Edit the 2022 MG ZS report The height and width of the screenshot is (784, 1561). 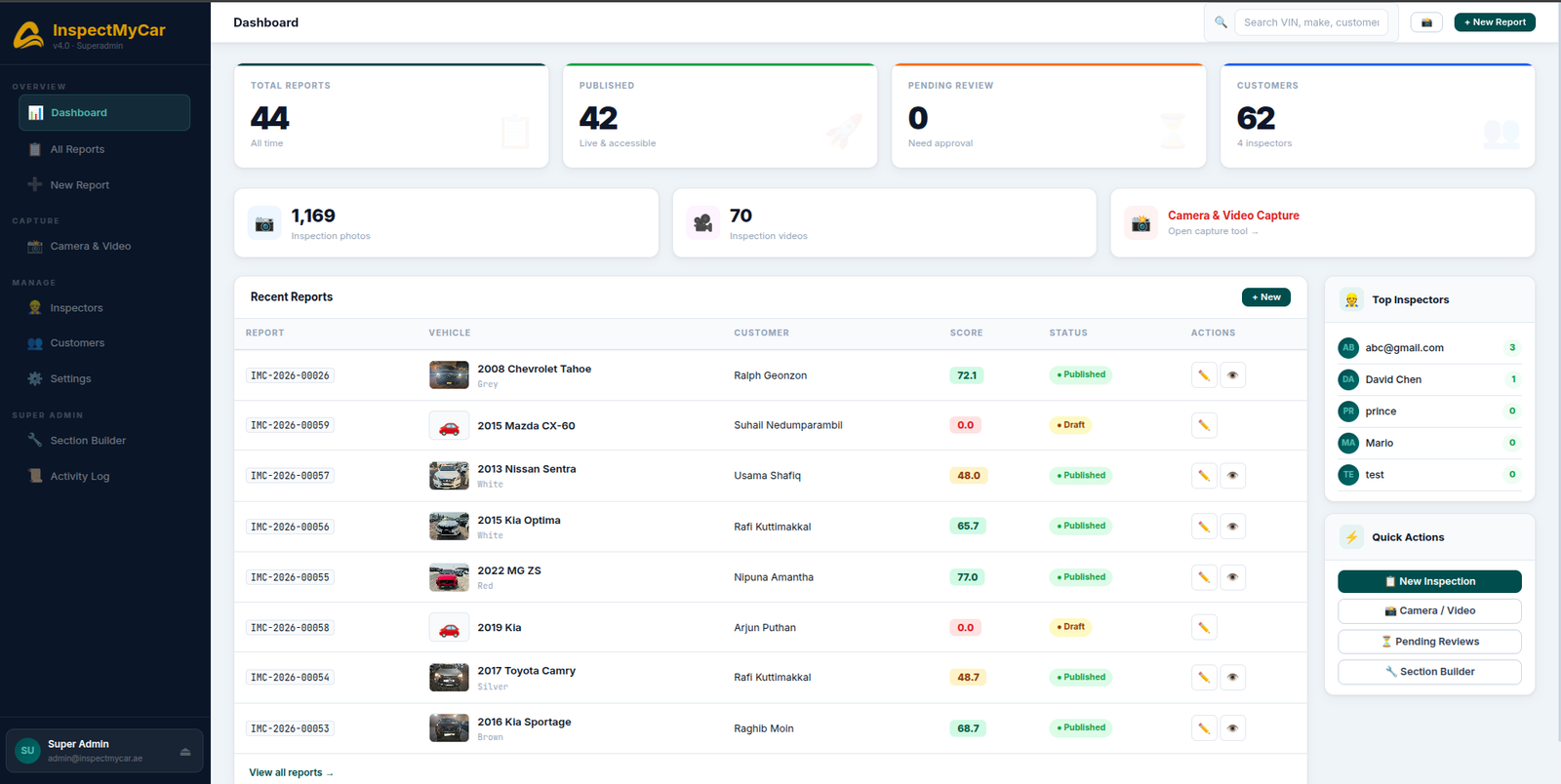pyautogui.click(x=1204, y=577)
